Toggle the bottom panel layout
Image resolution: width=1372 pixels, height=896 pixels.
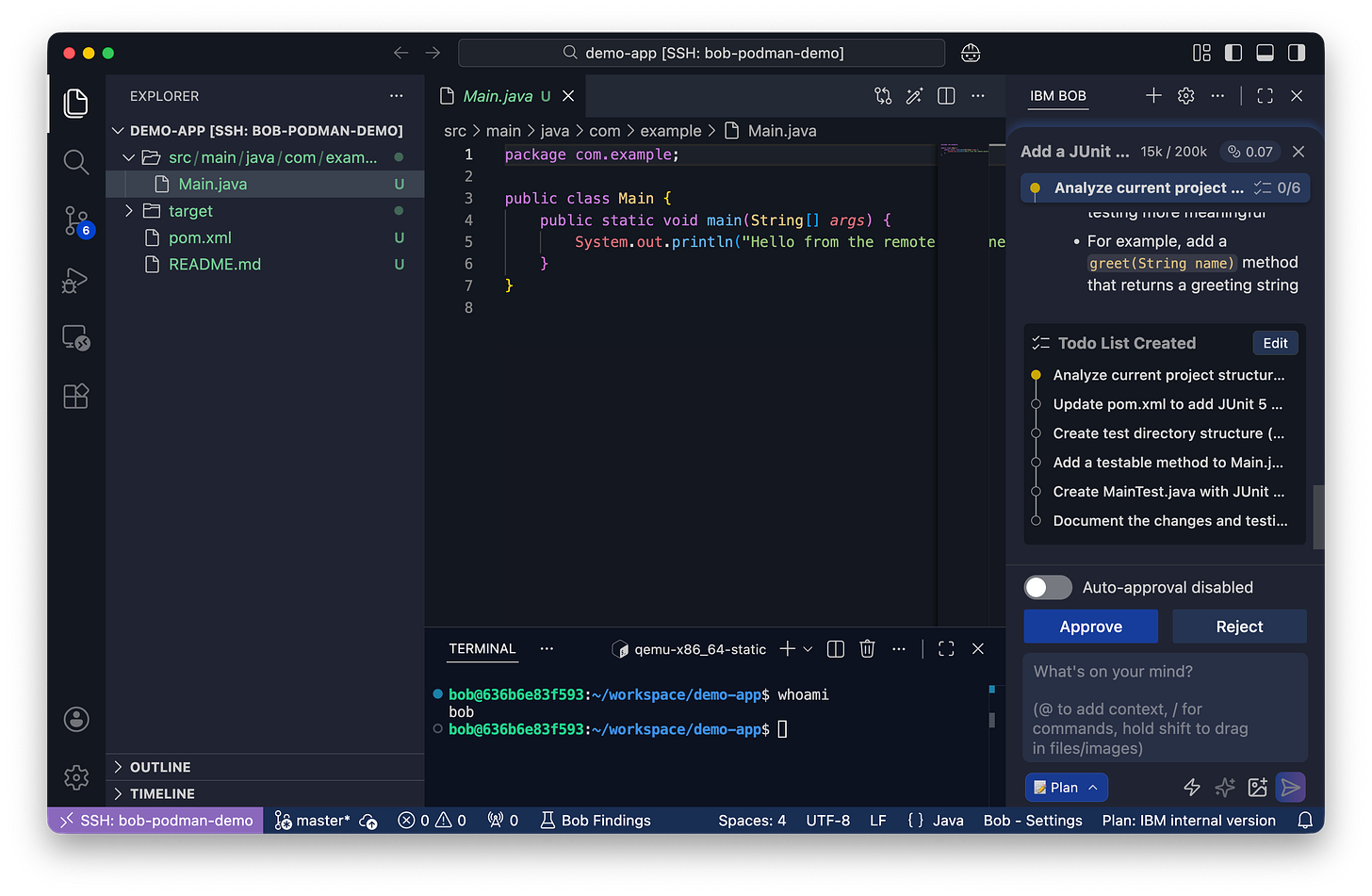coord(1266,53)
